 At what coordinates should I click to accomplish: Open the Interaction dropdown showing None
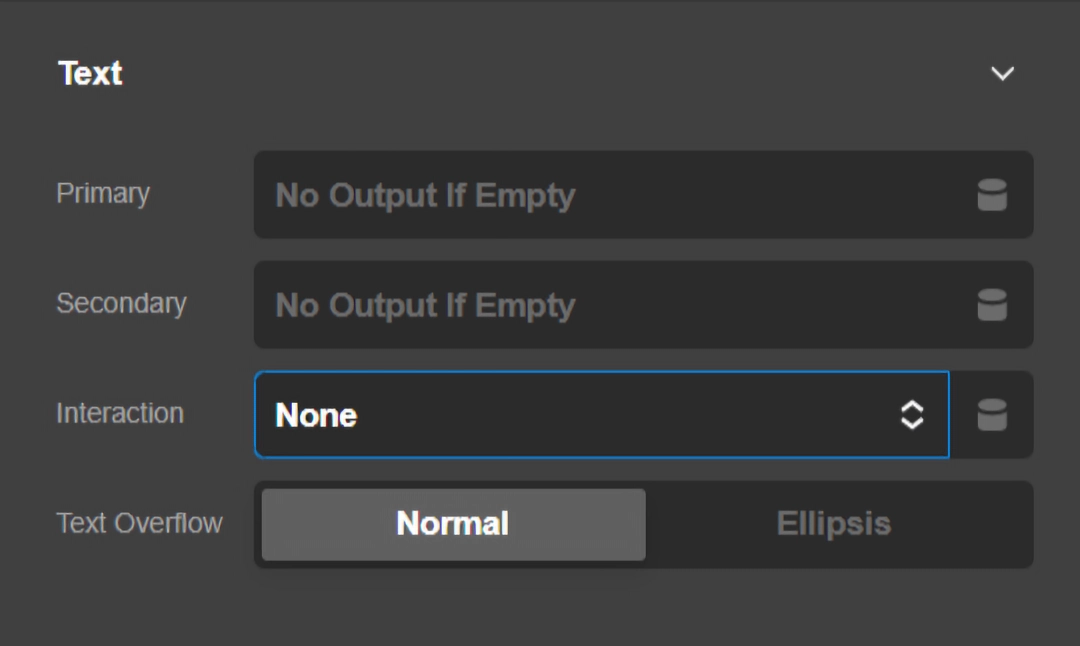click(601, 415)
